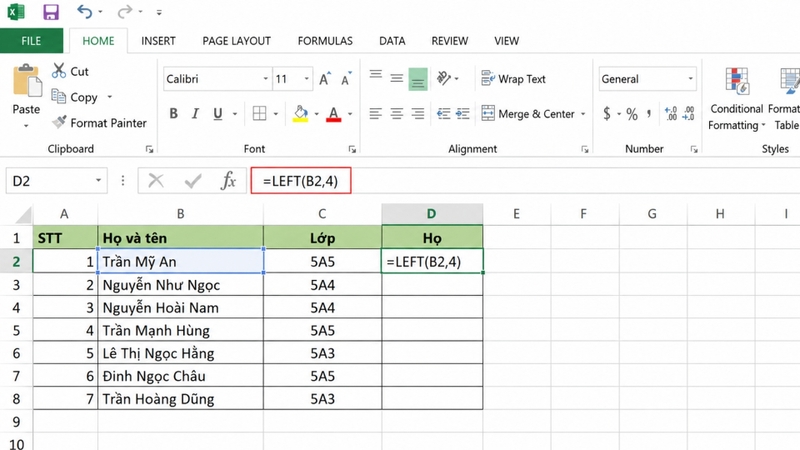Cancel formula entry with X icon

(156, 181)
